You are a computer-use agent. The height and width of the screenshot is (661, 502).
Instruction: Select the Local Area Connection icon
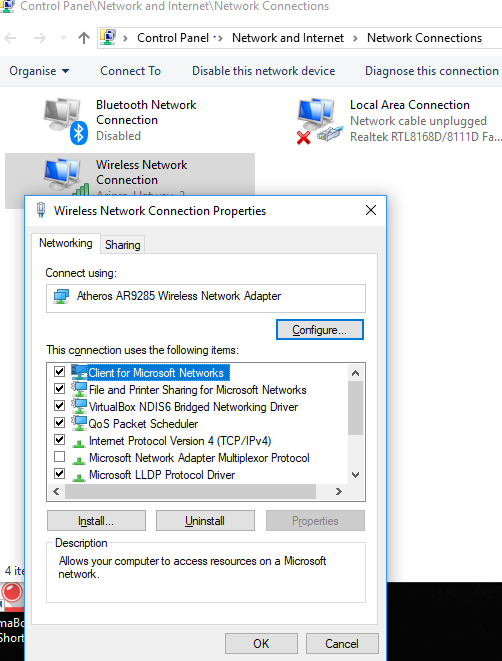pyautogui.click(x=320, y=121)
